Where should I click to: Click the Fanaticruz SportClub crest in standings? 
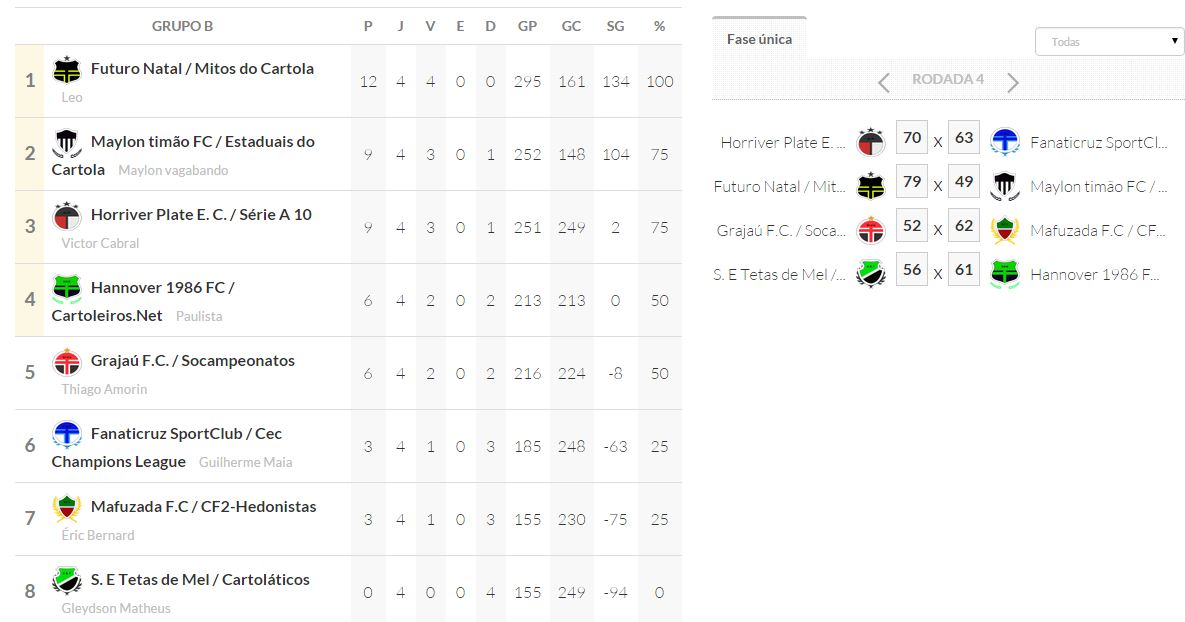67,435
